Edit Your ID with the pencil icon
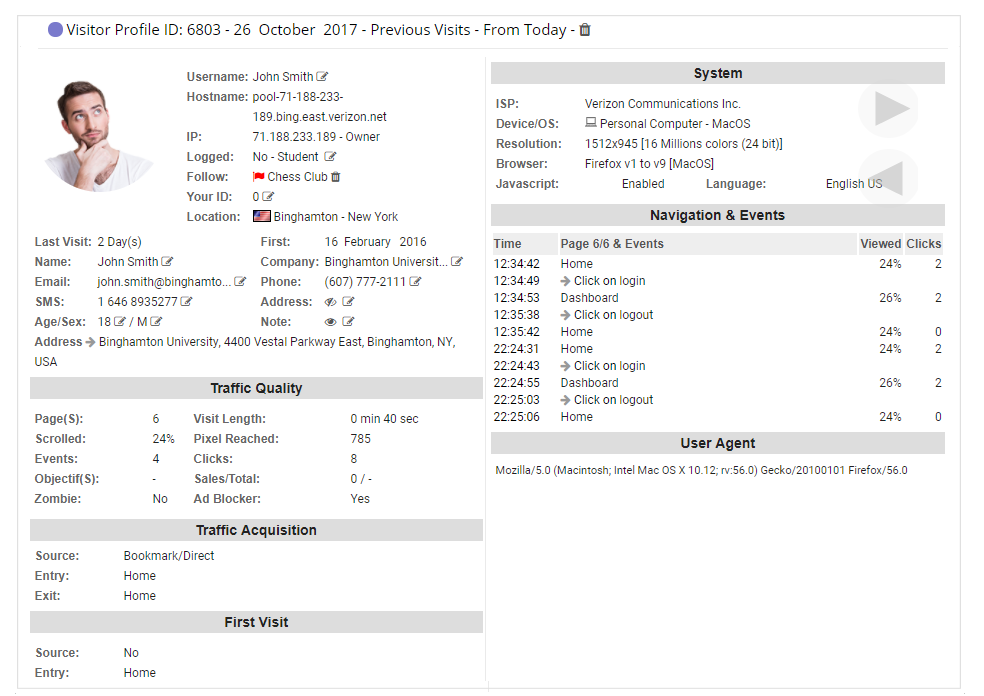Screen dimensions: 984x696 [x=267, y=196]
